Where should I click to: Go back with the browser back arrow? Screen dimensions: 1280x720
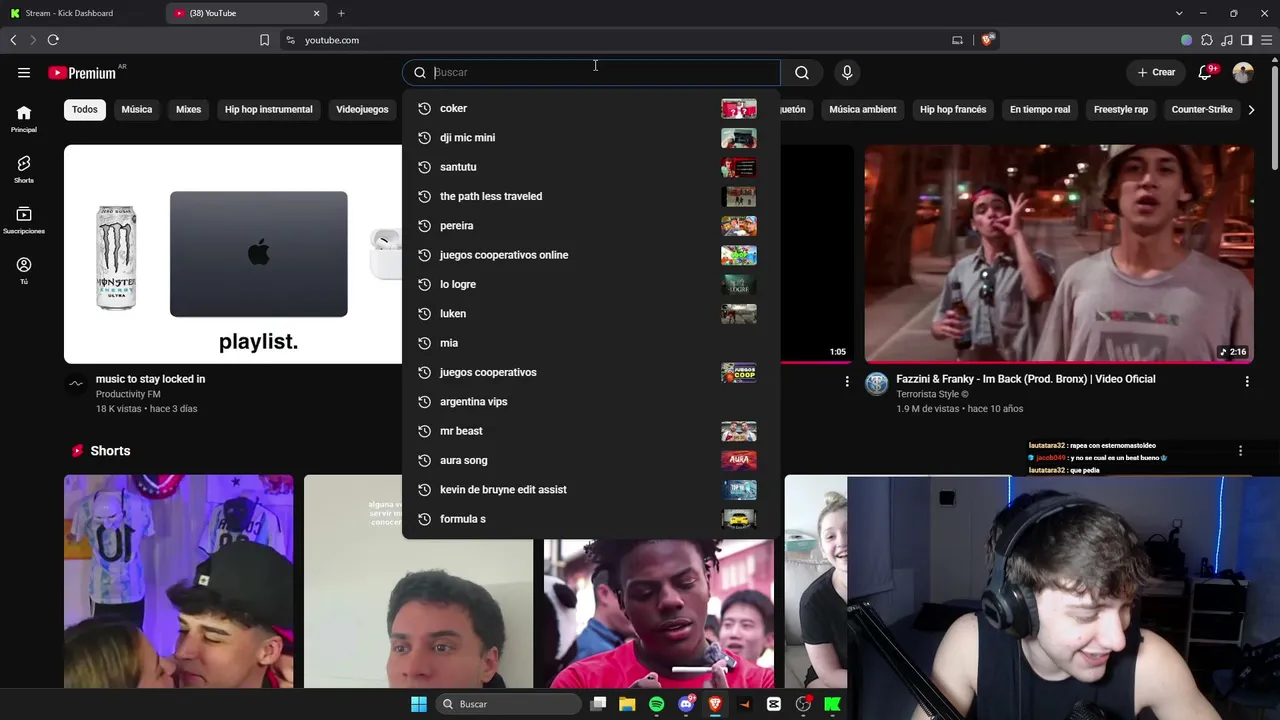[13, 40]
